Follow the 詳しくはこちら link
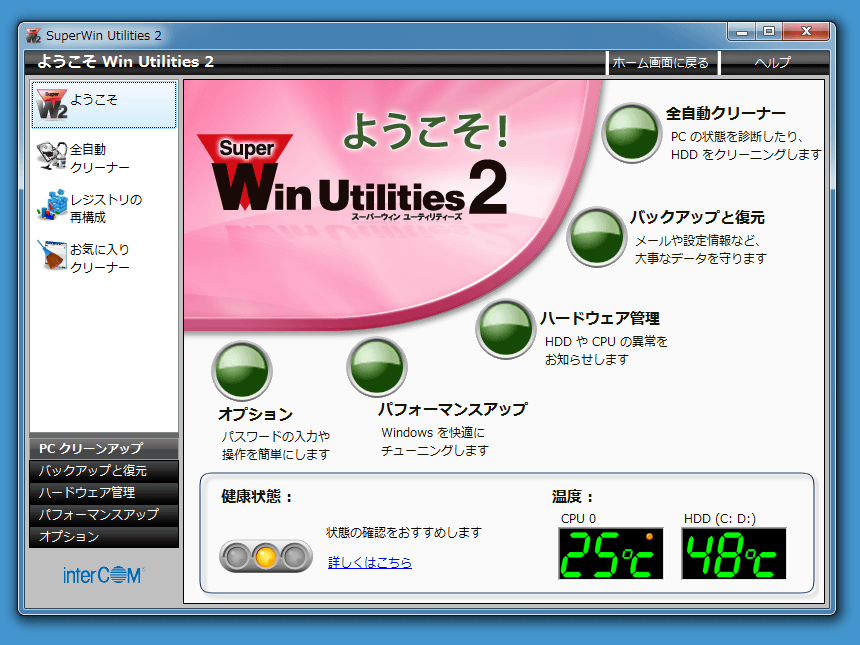 (x=370, y=562)
